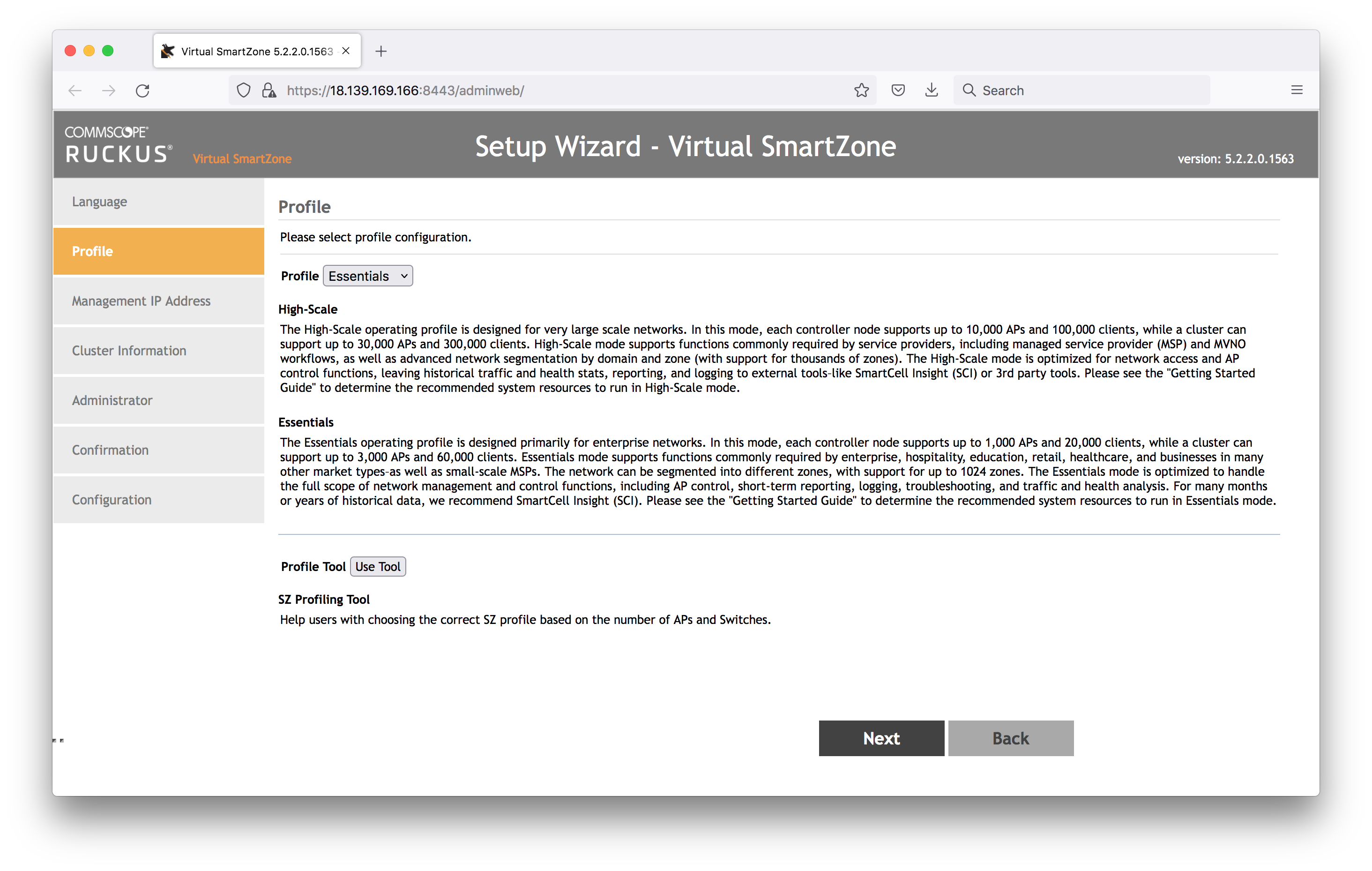Click 'Please select profile configuration.' text
The width and height of the screenshot is (1372, 871).
[375, 237]
